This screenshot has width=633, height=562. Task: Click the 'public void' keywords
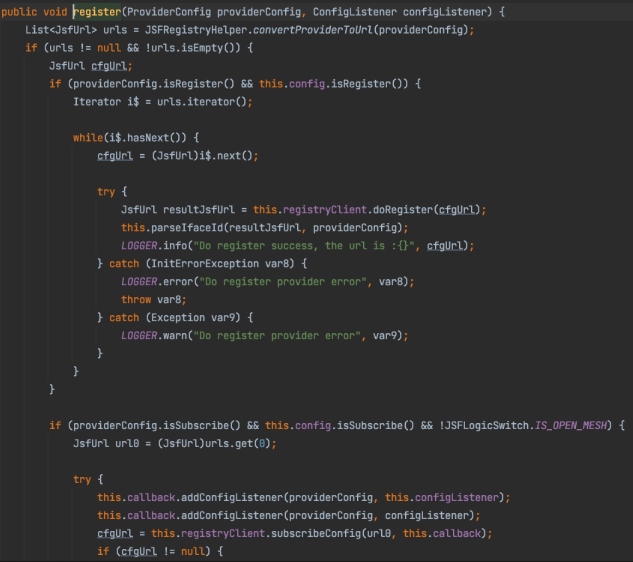34,12
